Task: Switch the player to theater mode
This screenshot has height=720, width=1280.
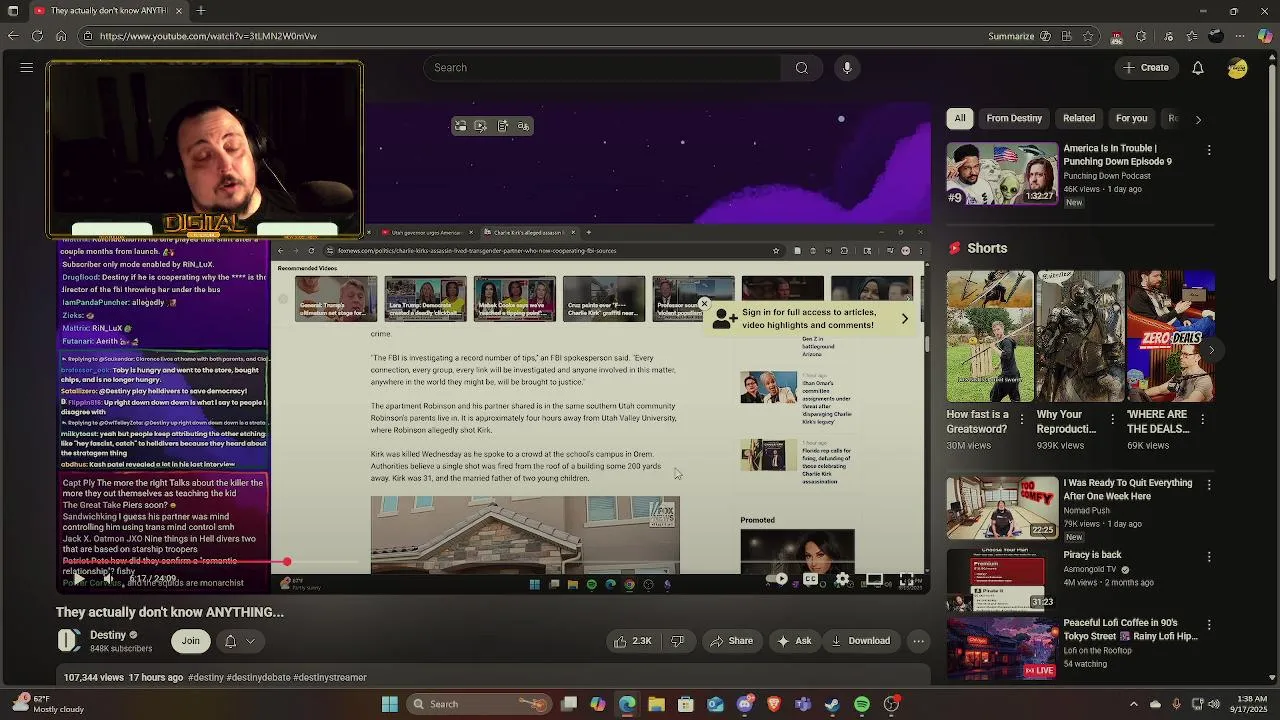Action: pos(874,579)
